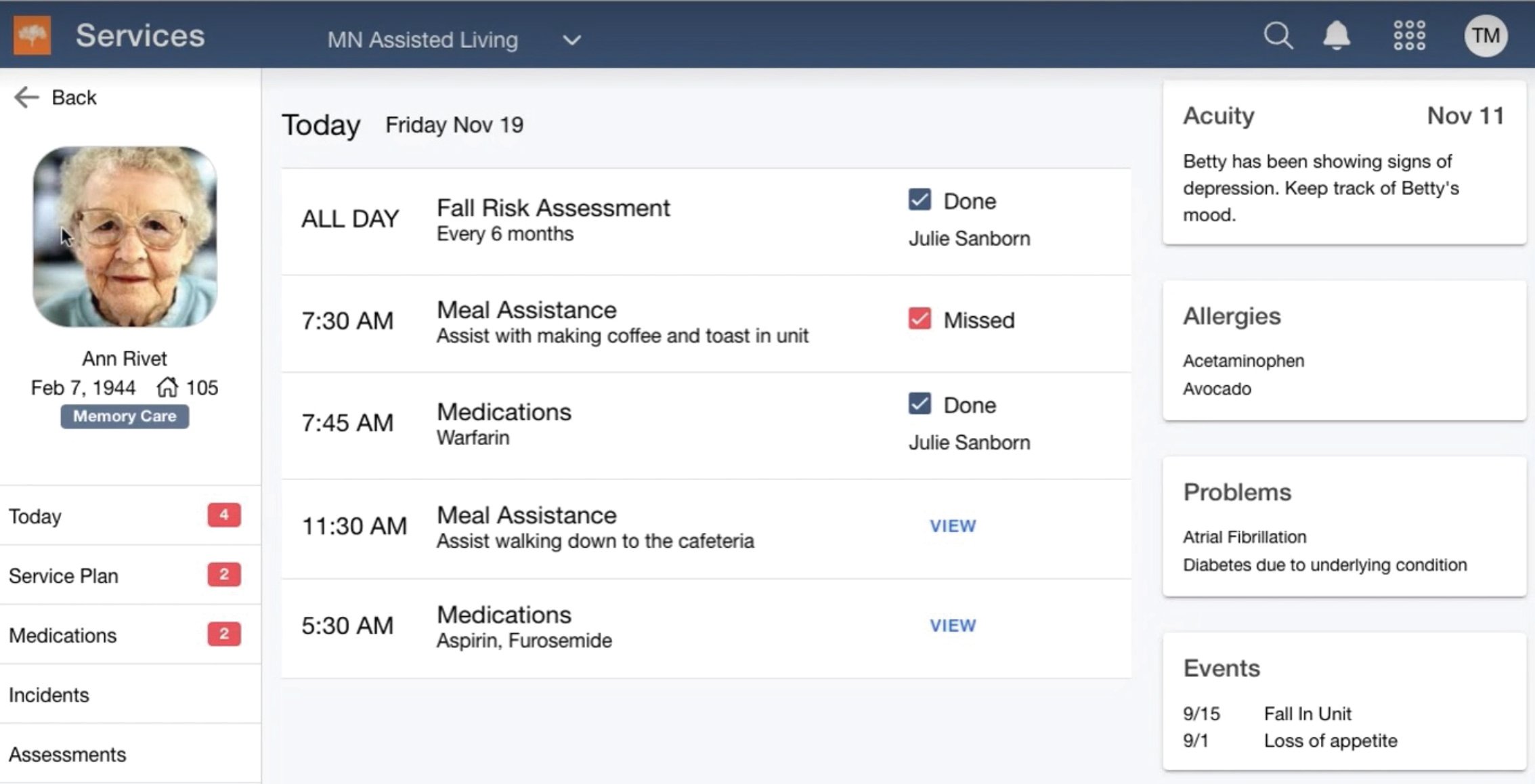Click the home icon next to 105
The width and height of the screenshot is (1535, 784).
click(x=169, y=387)
